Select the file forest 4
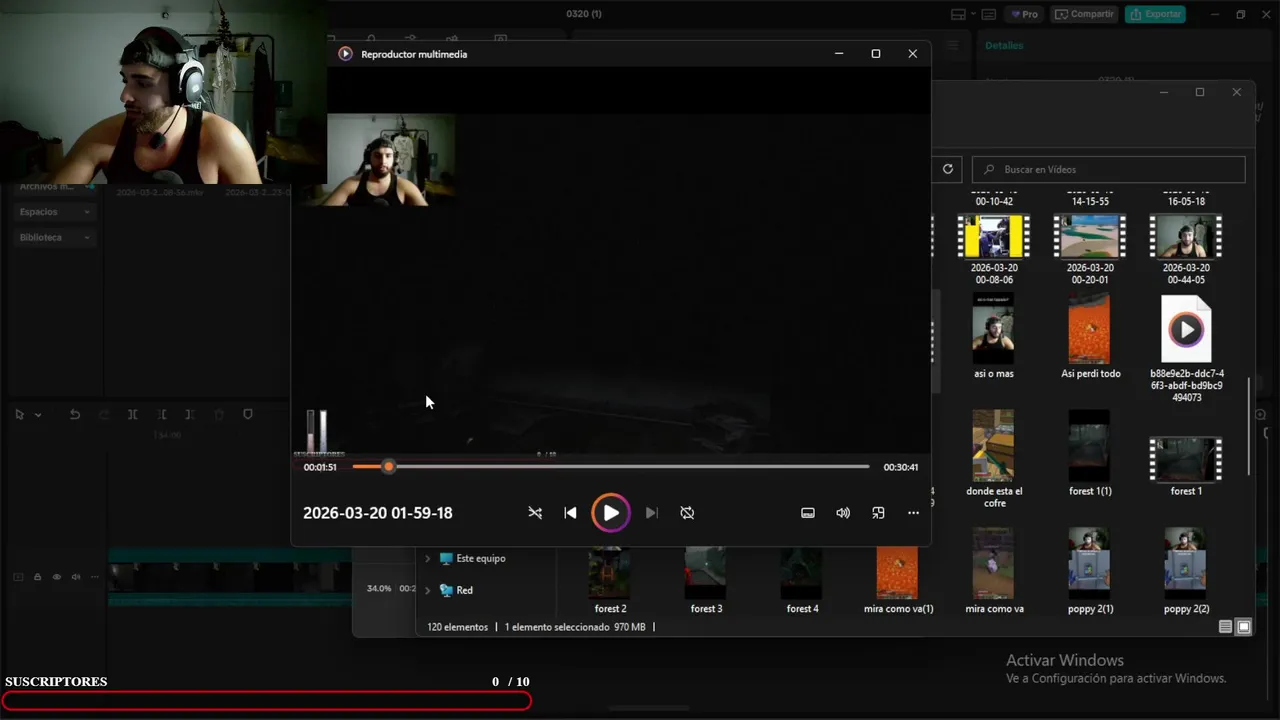1280x720 pixels. 802,581
